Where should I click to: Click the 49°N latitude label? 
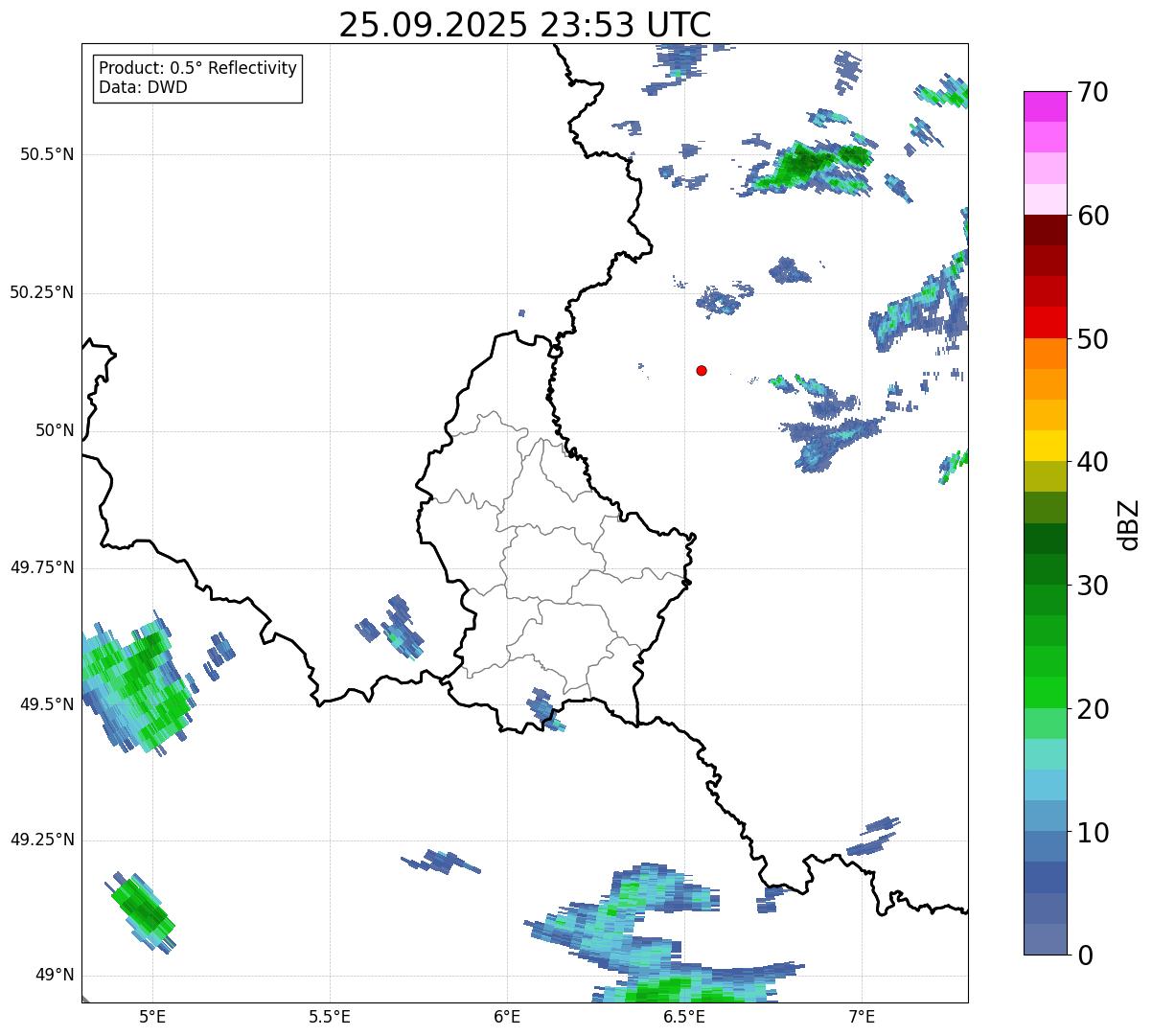coord(55,976)
